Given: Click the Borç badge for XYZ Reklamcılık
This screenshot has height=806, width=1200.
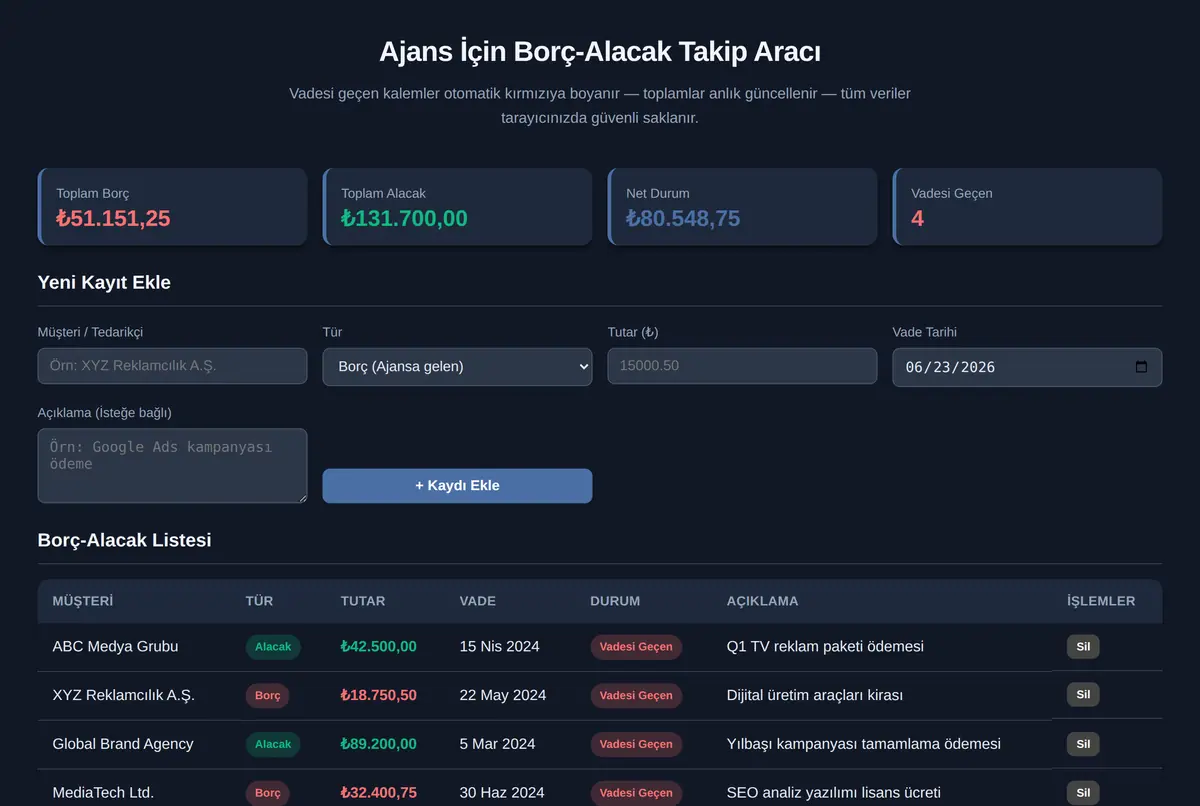Looking at the screenshot, I should 267,695.
